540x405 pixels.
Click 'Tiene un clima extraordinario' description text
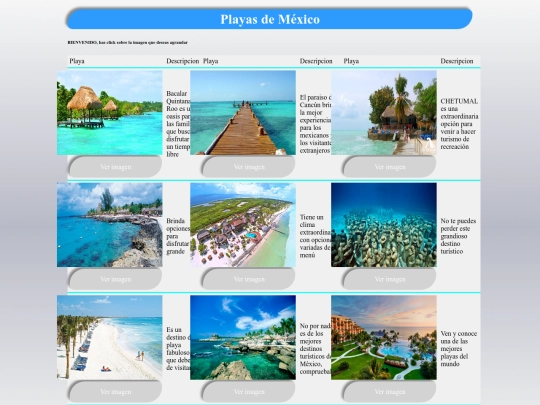(315, 236)
